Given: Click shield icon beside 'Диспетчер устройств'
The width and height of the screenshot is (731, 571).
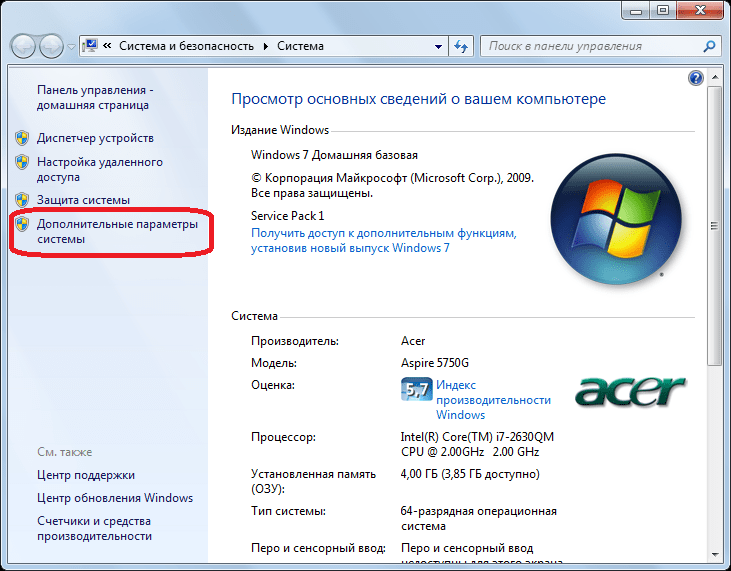Looking at the screenshot, I should point(22,138).
